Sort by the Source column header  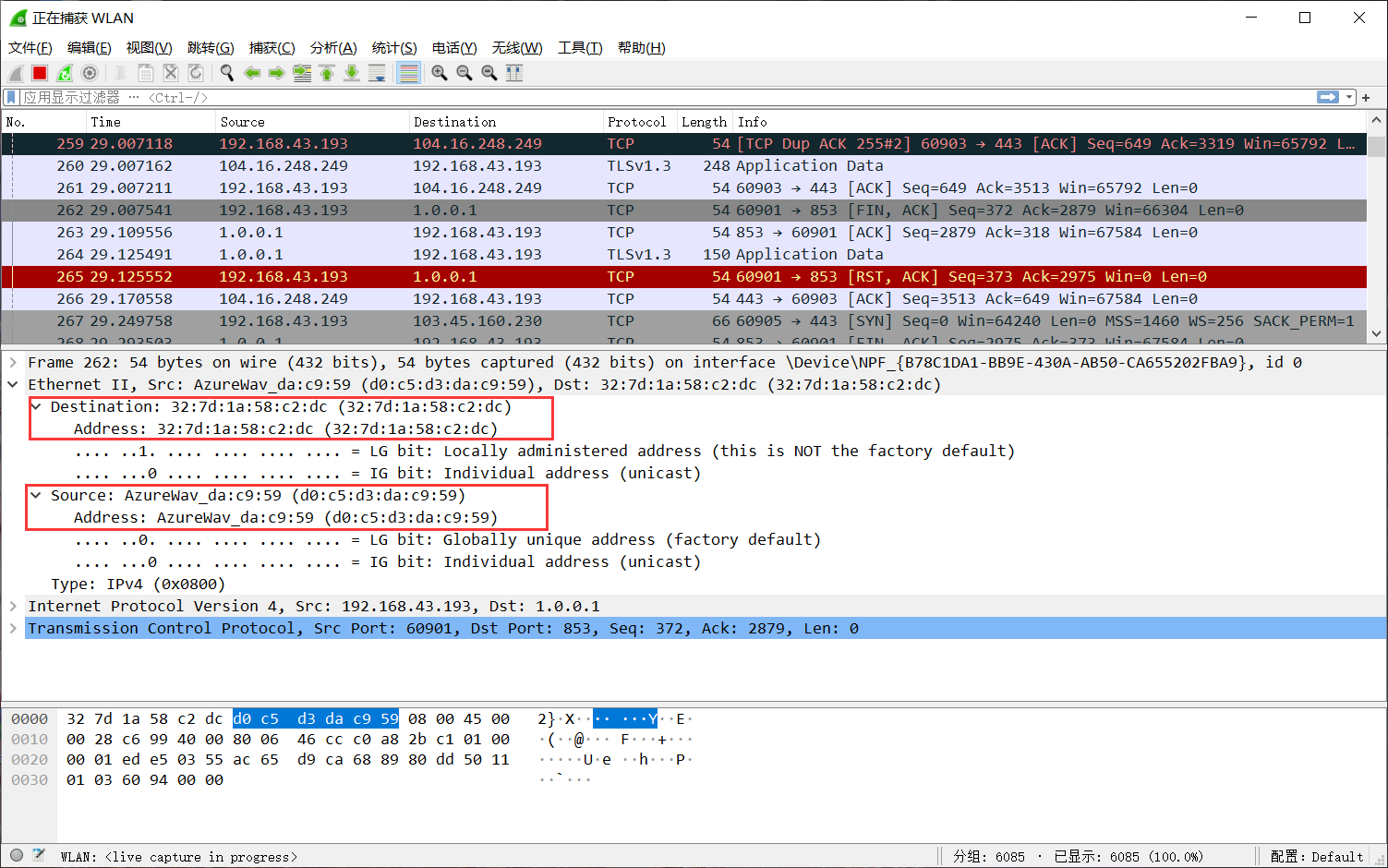point(311,122)
